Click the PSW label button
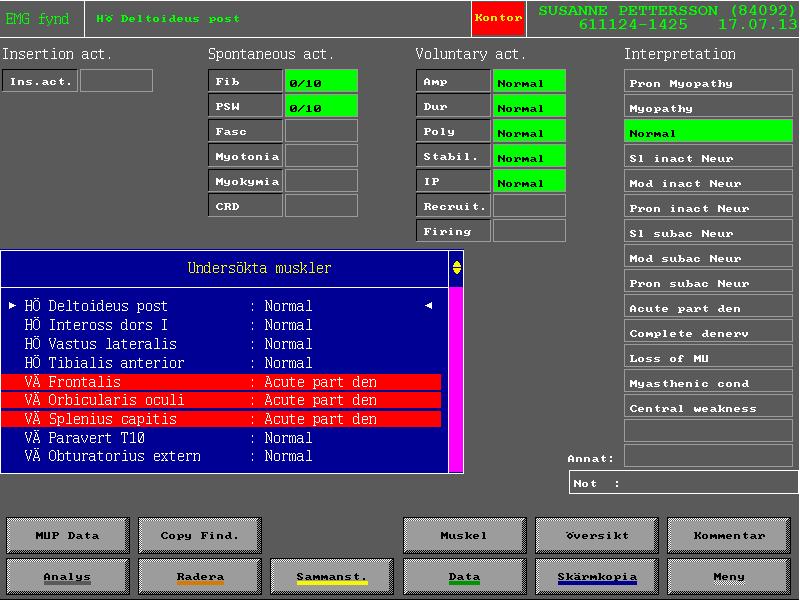 tap(245, 106)
